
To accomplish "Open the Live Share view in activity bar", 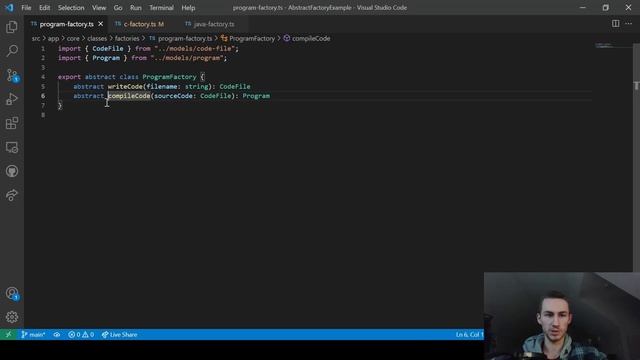I will 12,195.
